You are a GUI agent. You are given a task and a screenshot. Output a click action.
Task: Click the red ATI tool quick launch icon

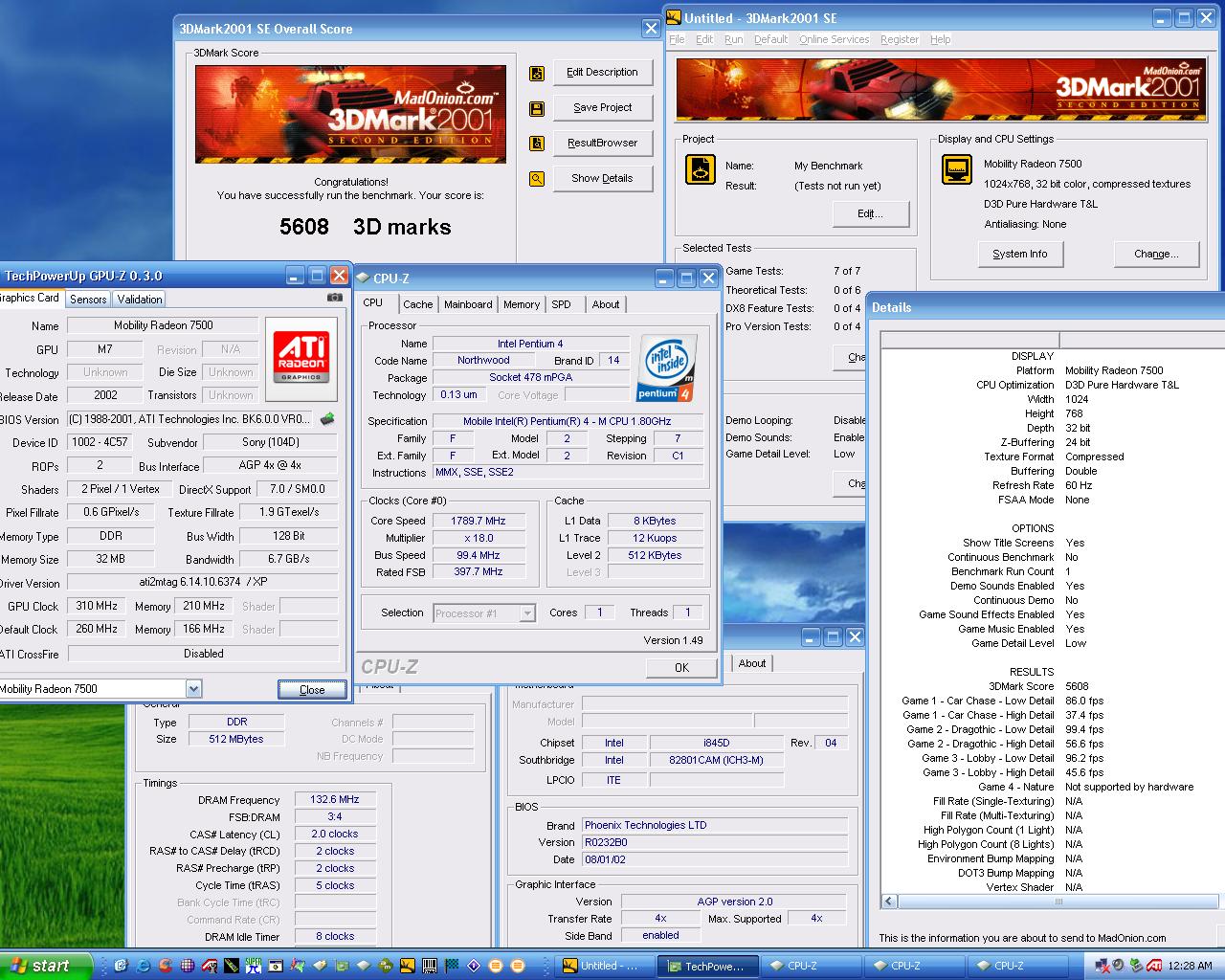coord(209,966)
